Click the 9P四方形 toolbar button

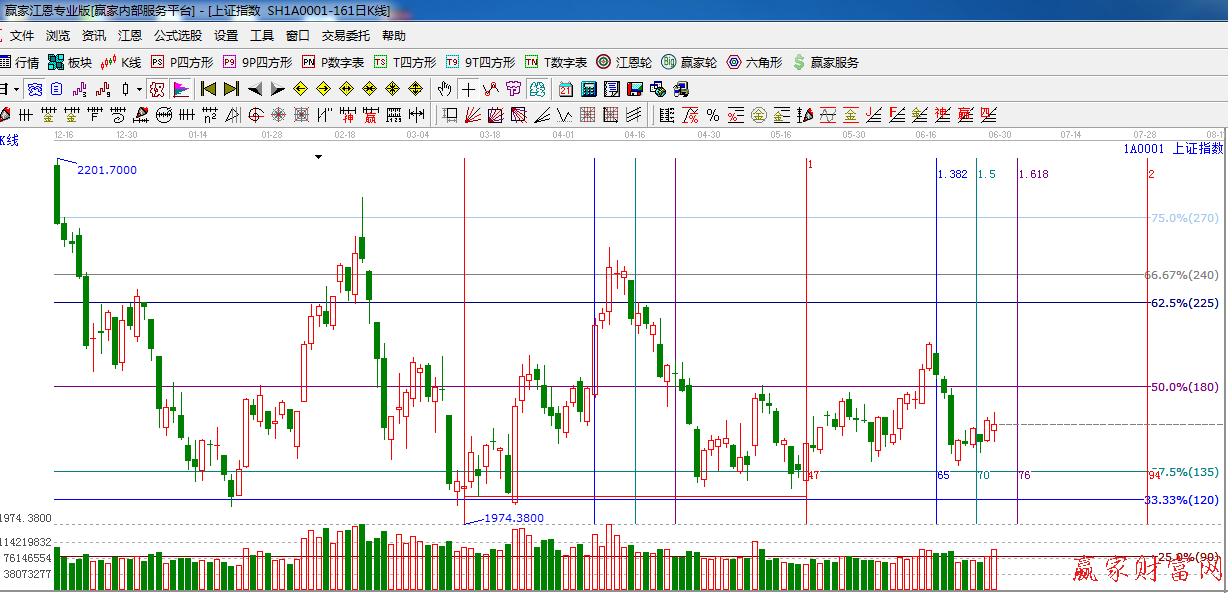click(257, 62)
